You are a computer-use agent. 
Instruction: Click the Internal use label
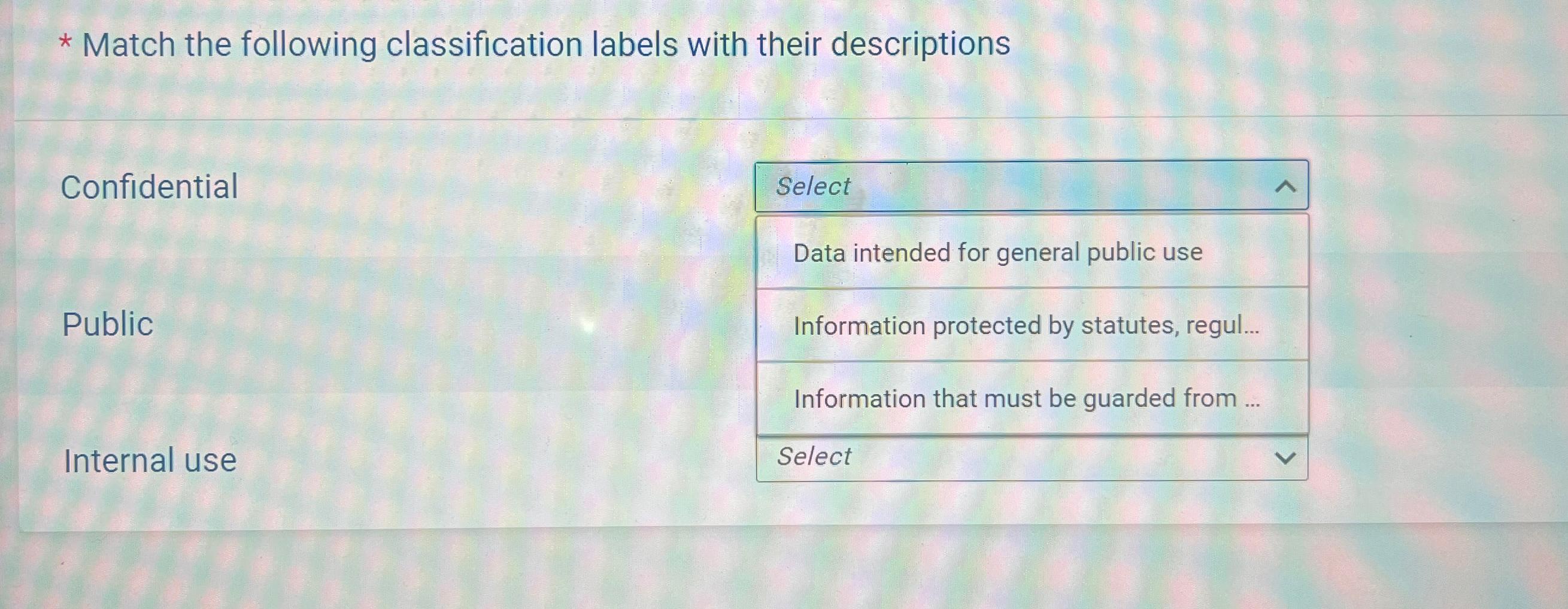[150, 460]
